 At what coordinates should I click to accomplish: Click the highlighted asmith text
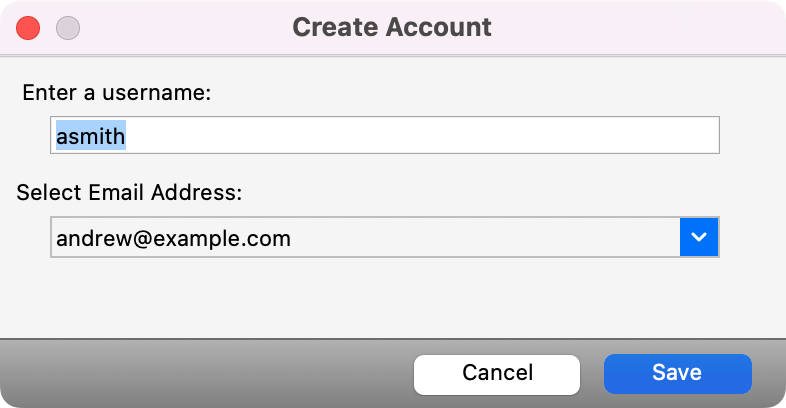pos(90,135)
